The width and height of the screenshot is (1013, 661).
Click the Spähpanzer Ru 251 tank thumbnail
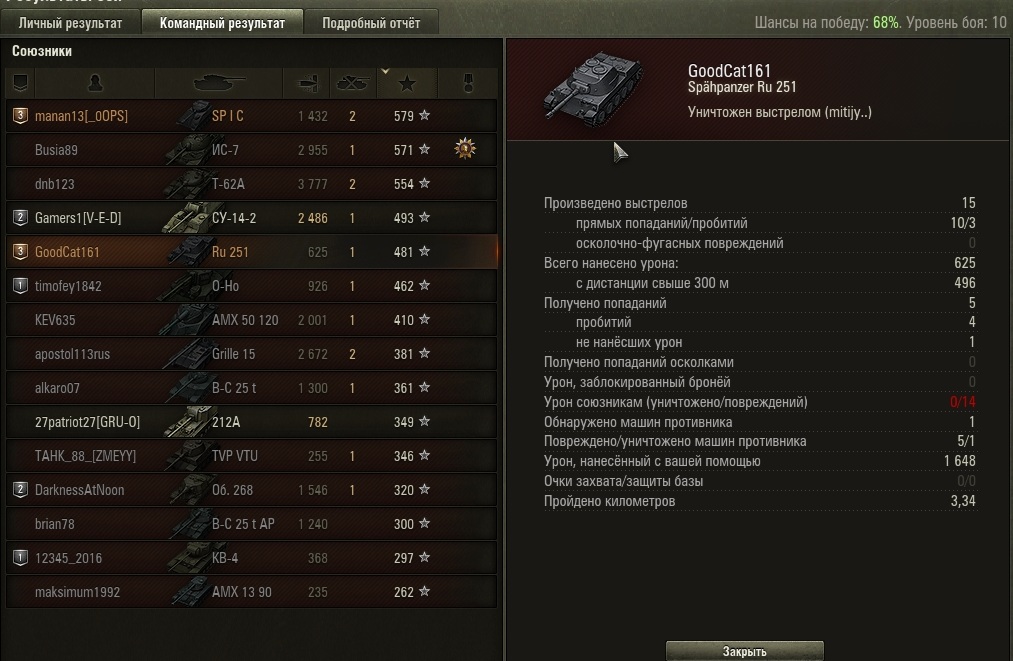click(x=593, y=89)
